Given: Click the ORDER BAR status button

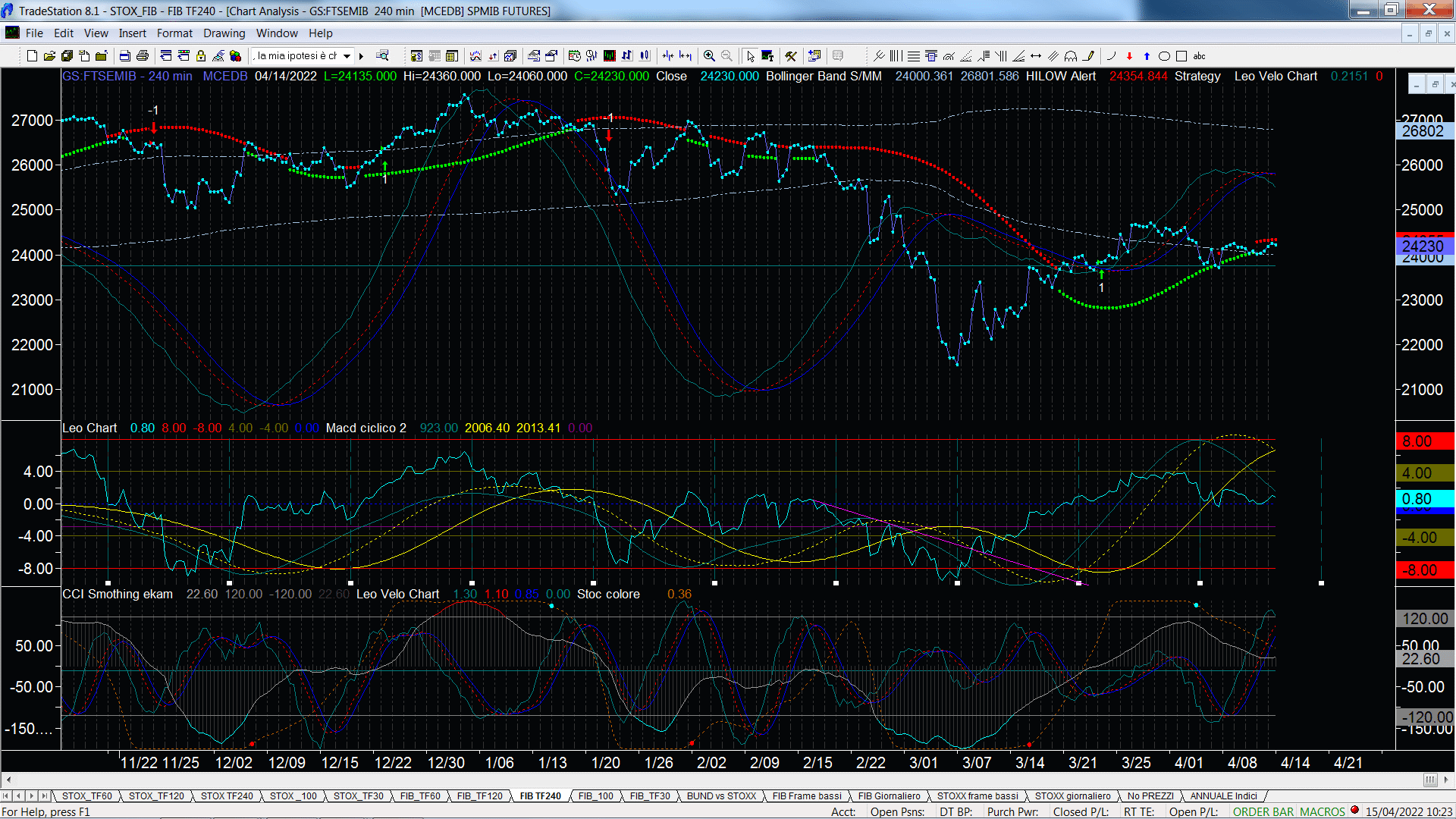Looking at the screenshot, I should [x=1263, y=811].
